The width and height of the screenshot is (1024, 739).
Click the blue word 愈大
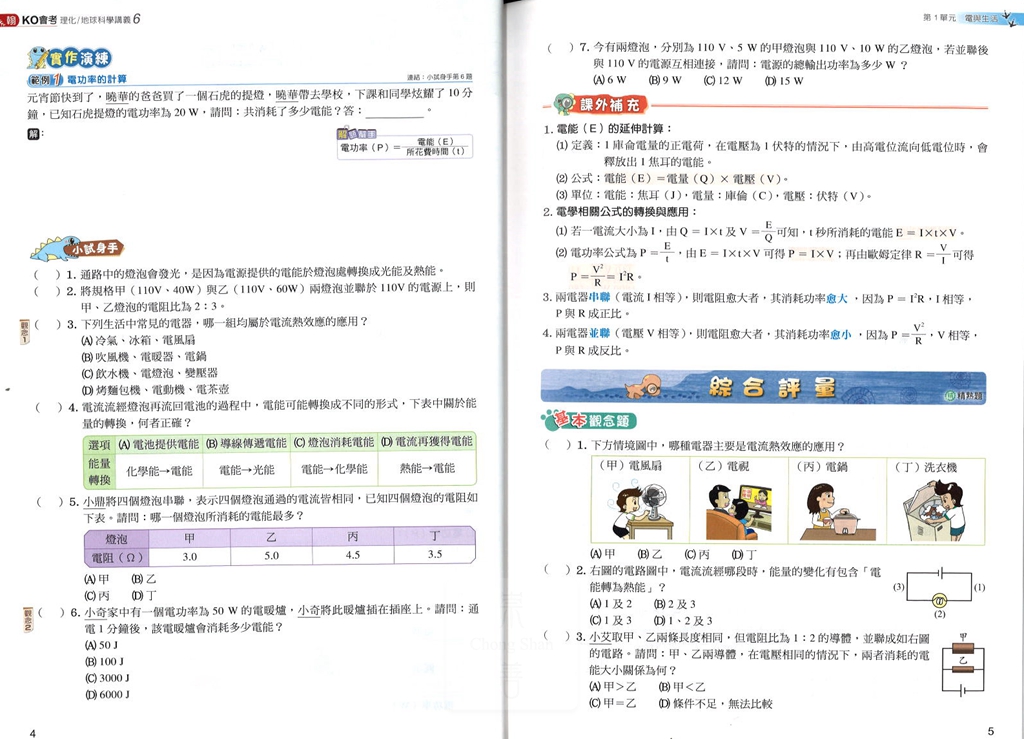click(x=837, y=298)
